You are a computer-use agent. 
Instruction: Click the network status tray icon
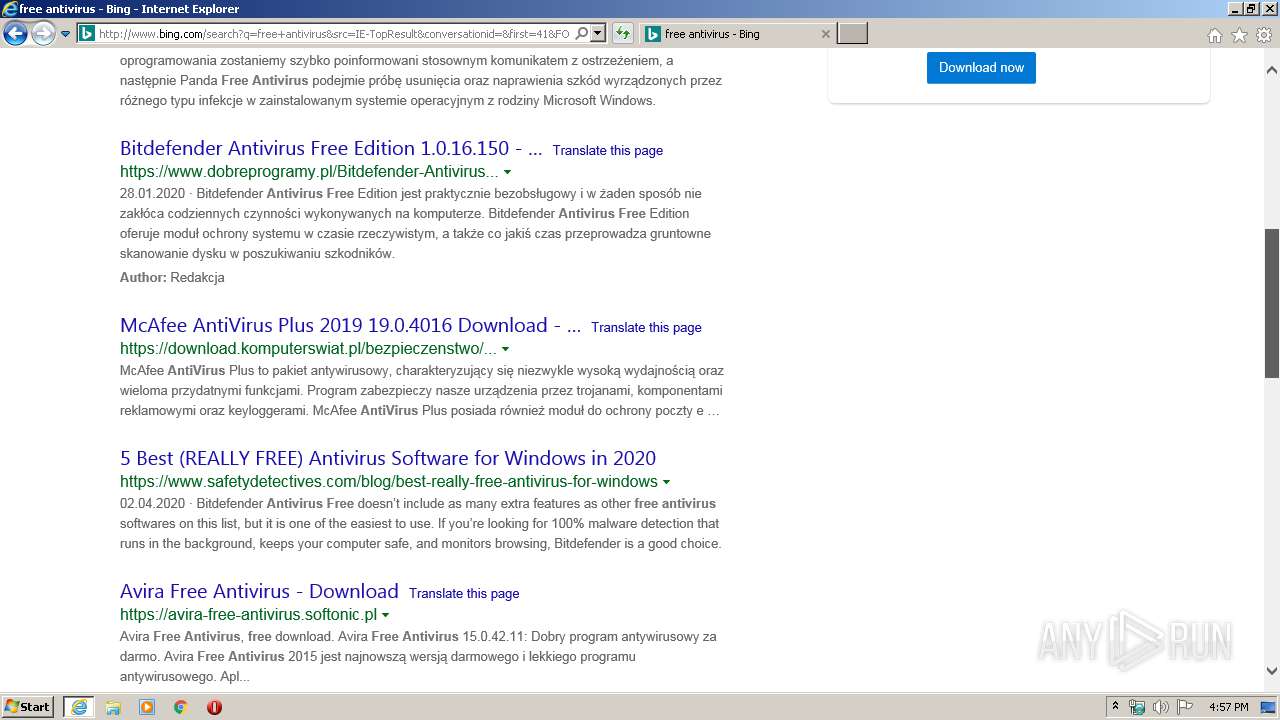coord(1137,707)
